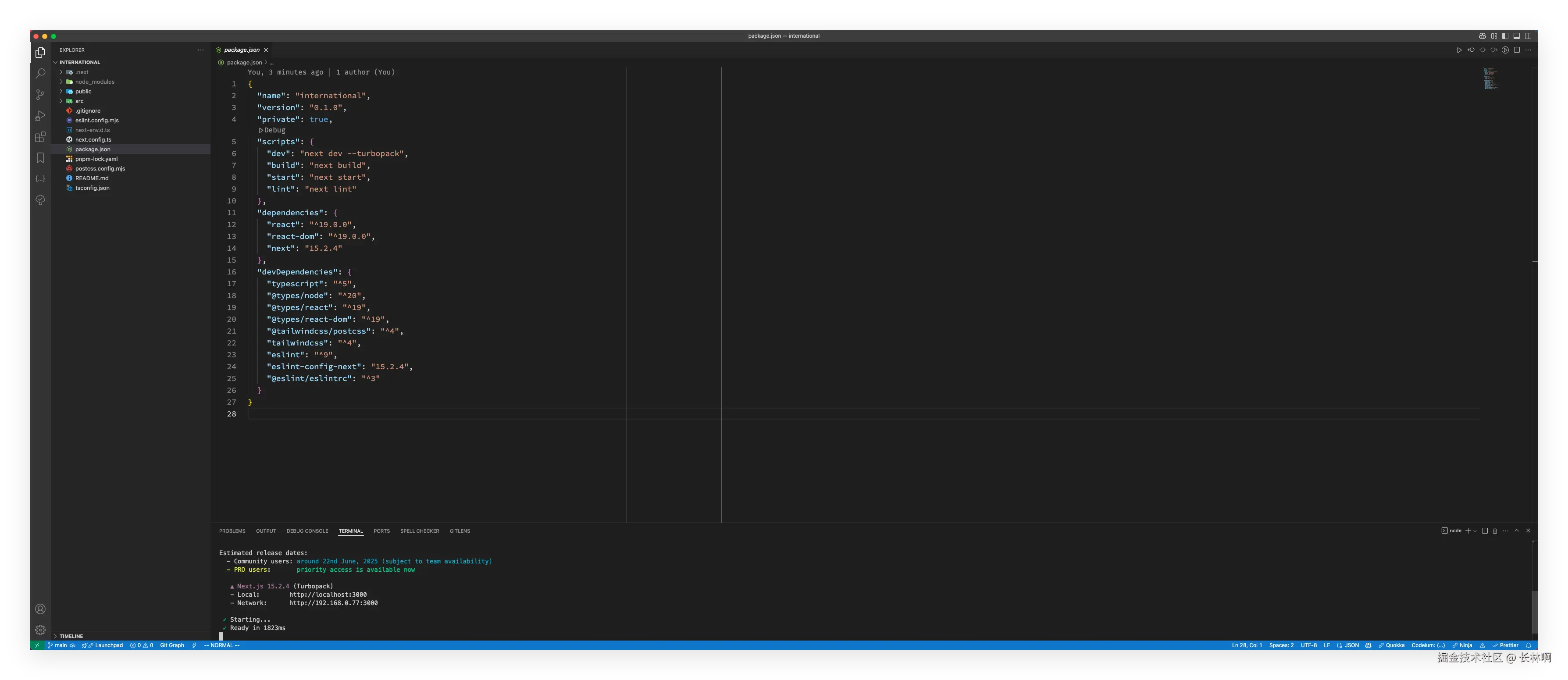
Task: Expand the TIMELINE section
Action: (x=71, y=636)
